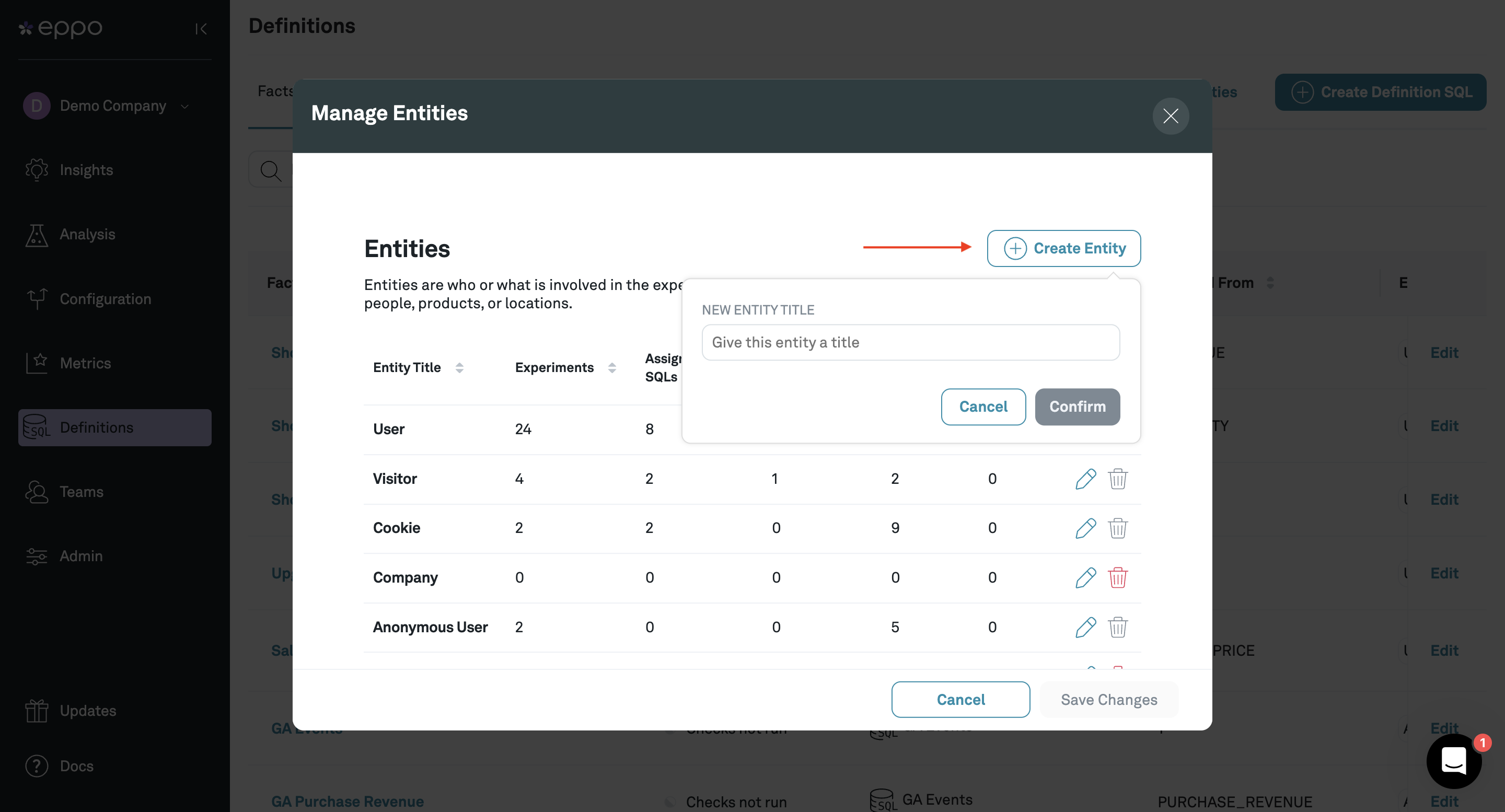Click the Create Entity button
Viewport: 1505px width, 812px height.
(1063, 248)
